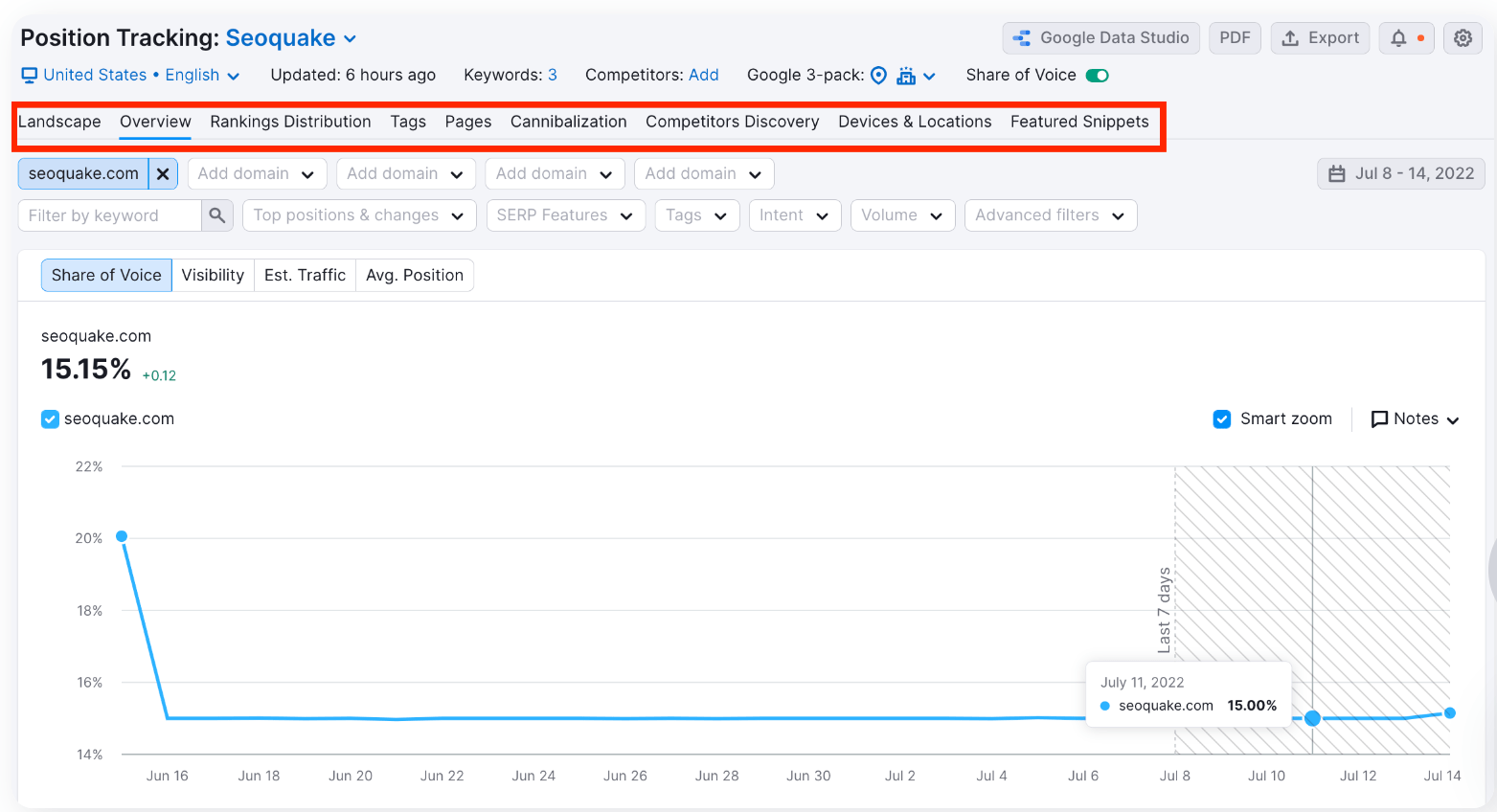This screenshot has height=812, width=1497.
Task: Switch to the Rankings Distribution tab
Action: click(290, 122)
